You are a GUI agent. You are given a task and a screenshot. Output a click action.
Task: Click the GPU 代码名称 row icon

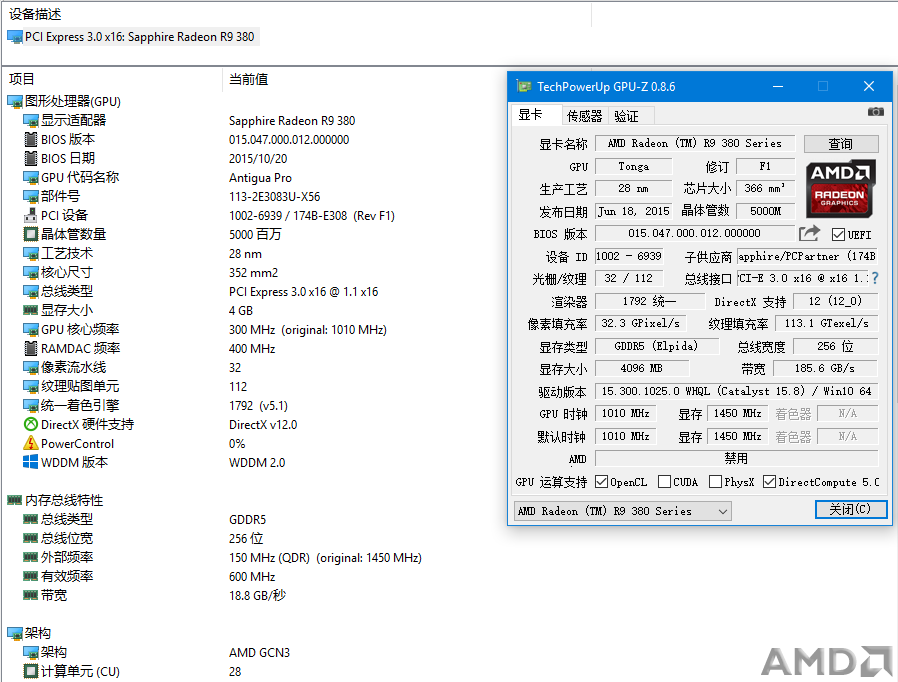tap(30, 178)
